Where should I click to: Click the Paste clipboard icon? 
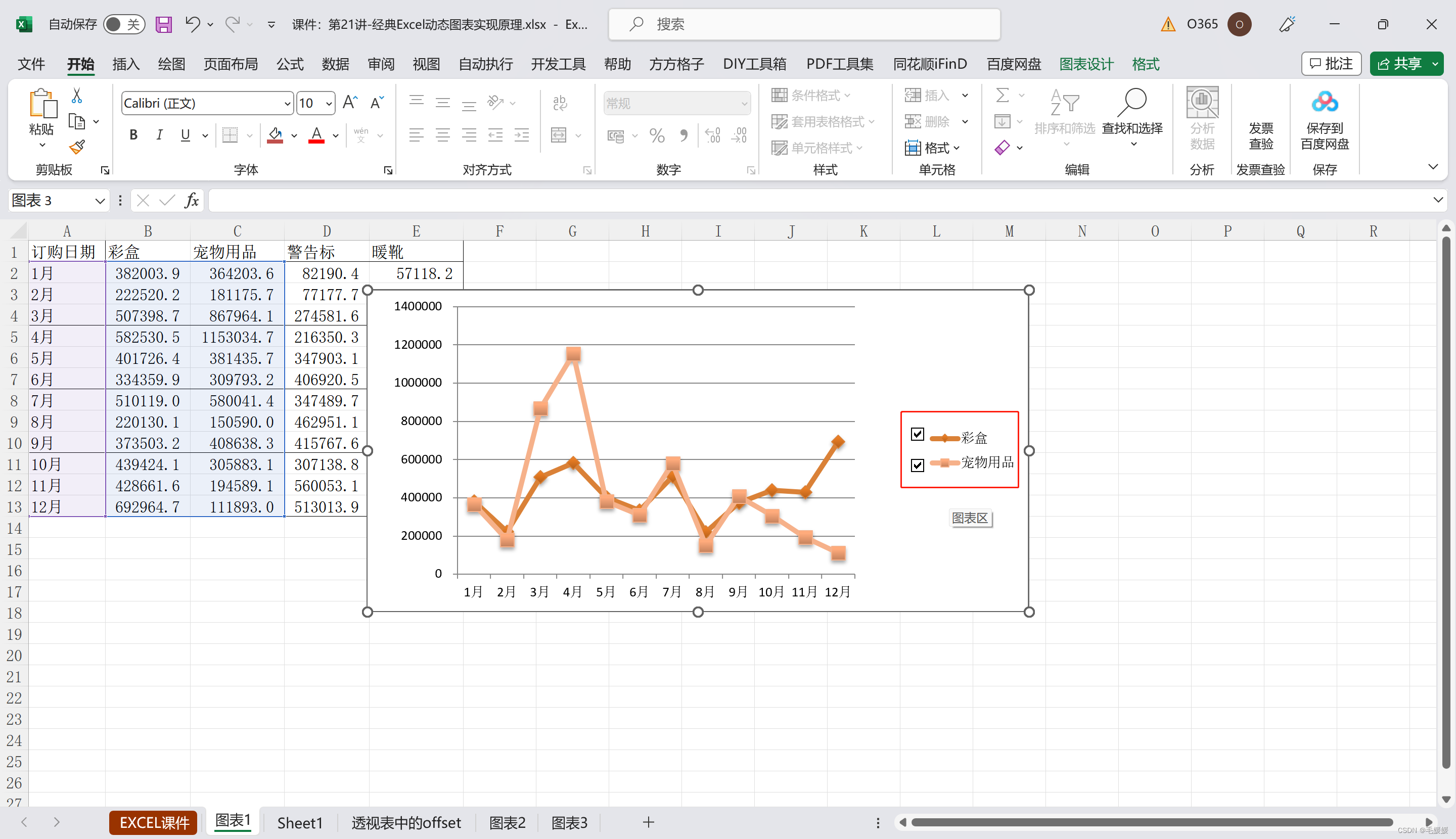click(42, 104)
